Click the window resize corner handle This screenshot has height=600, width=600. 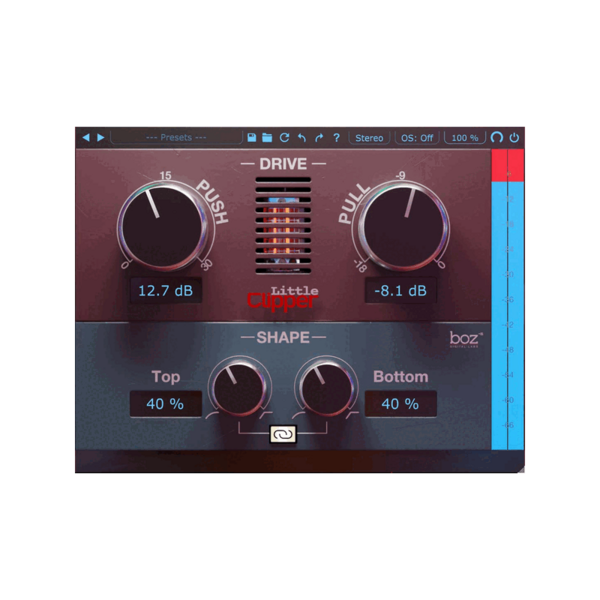tap(521, 470)
